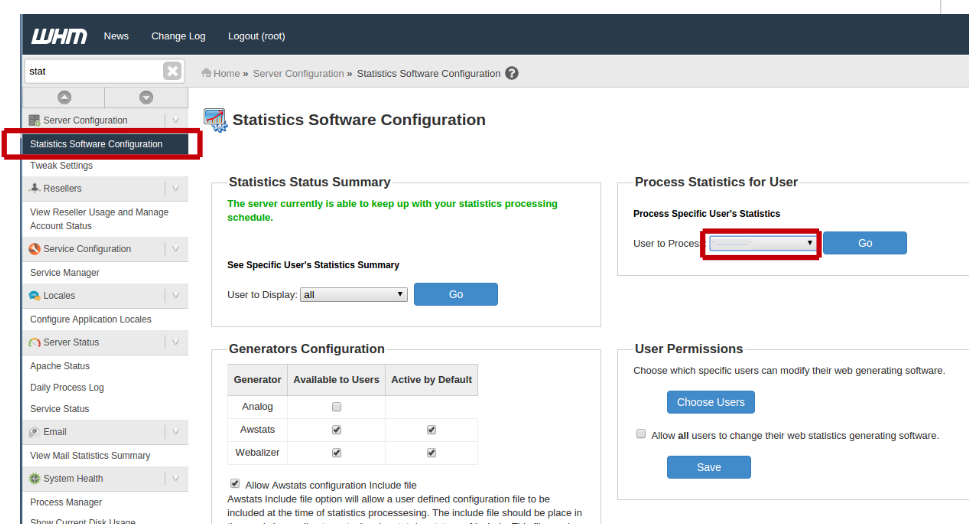Clear the search box with X icon
This screenshot has width=969, height=524.
[172, 71]
